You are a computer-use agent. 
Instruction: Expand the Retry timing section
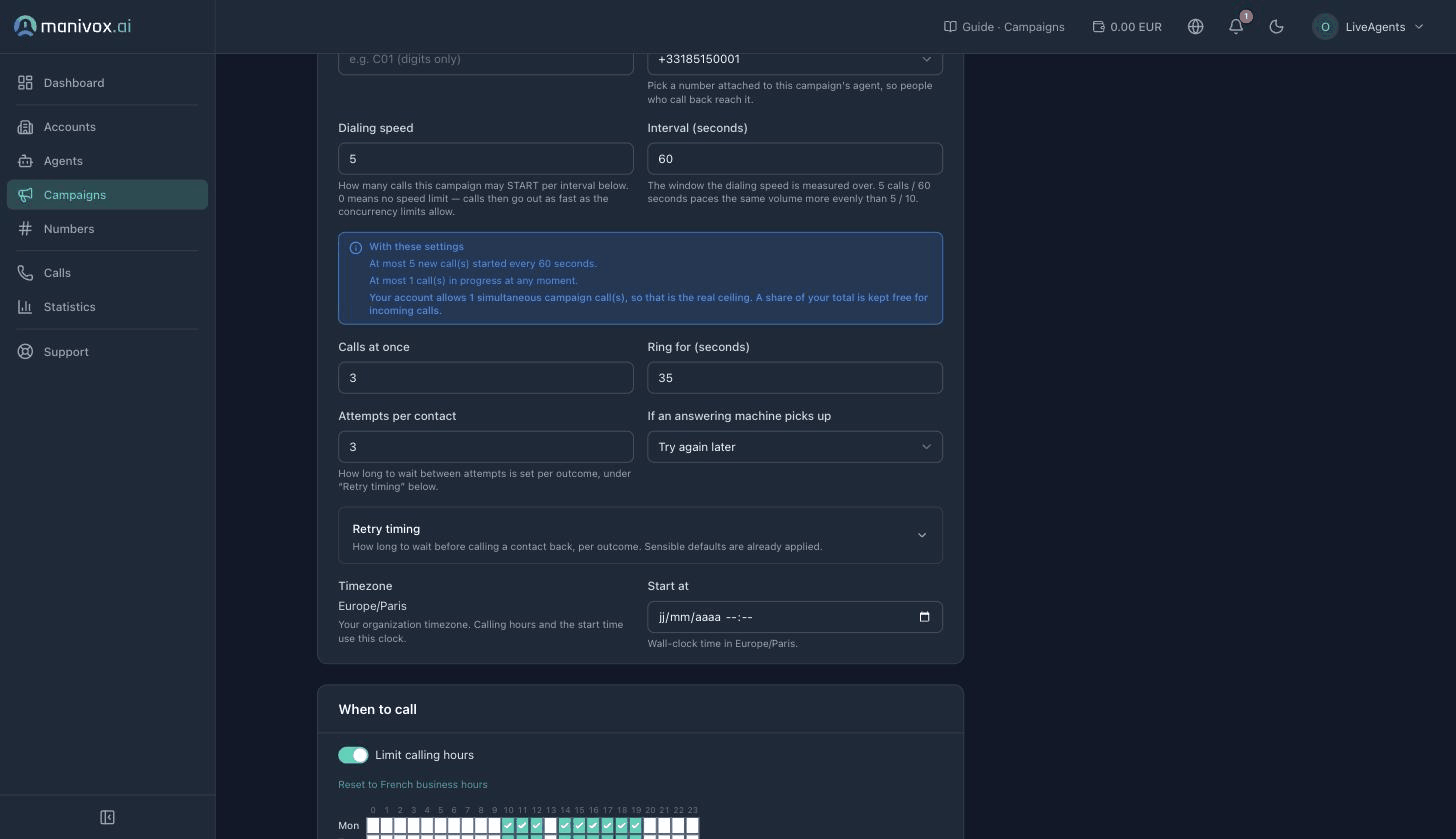click(x=640, y=536)
